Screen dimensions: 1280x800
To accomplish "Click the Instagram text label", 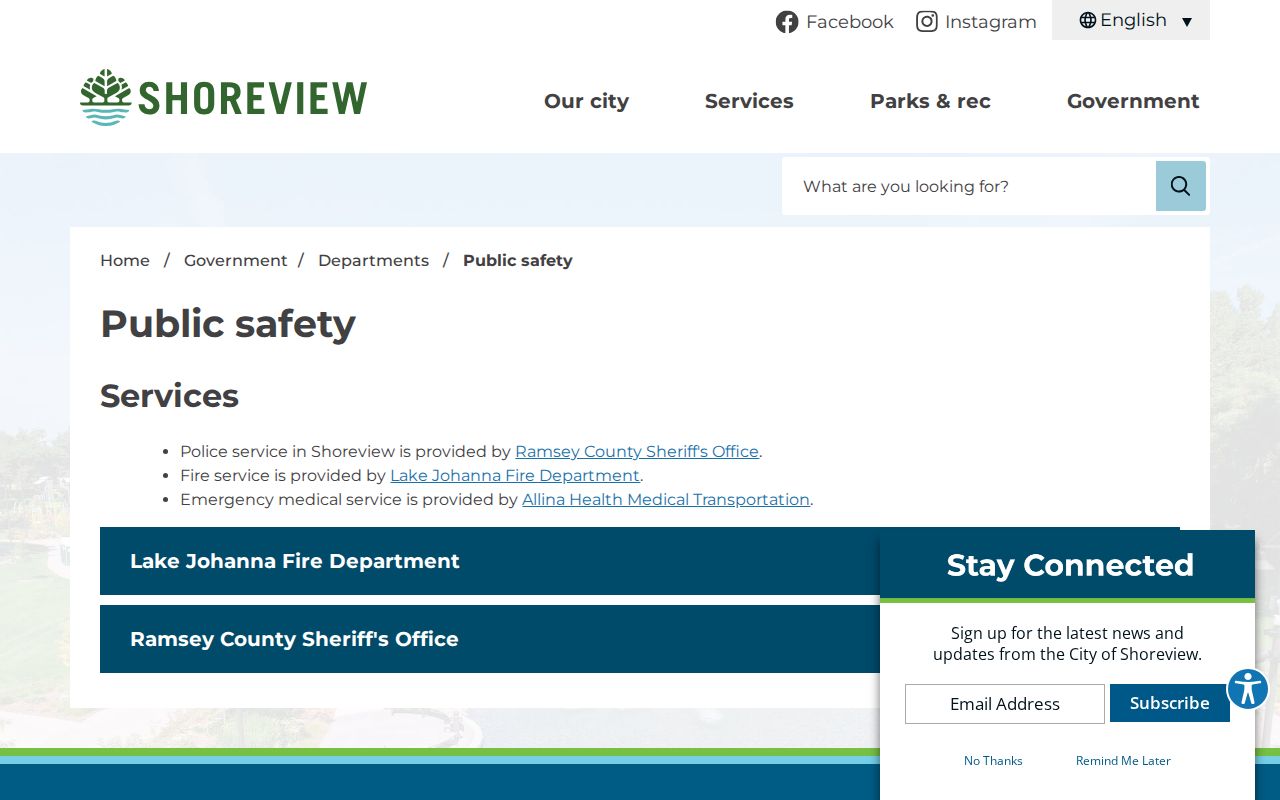I will [991, 22].
